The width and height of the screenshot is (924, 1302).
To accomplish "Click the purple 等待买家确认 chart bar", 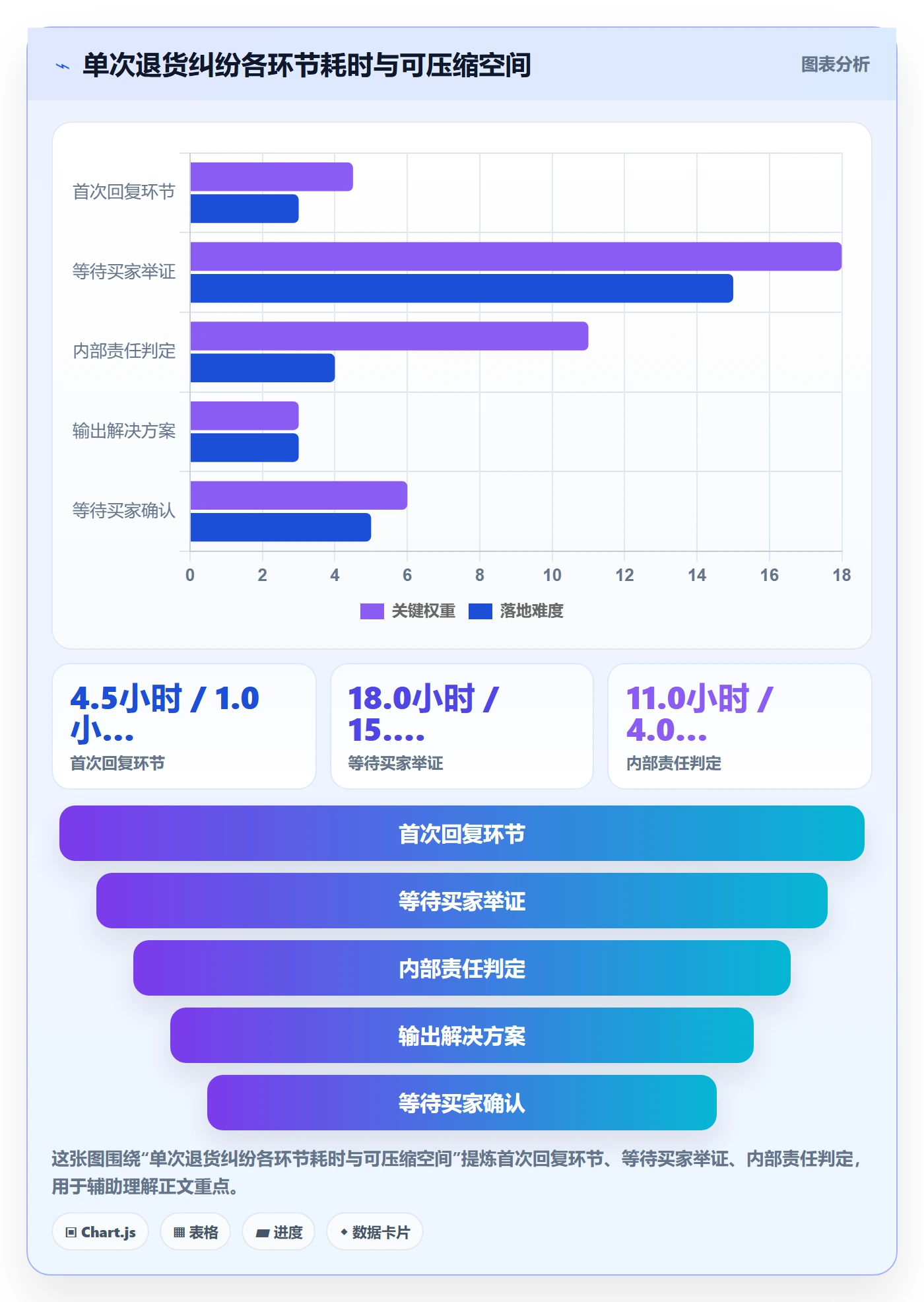I will point(298,495).
